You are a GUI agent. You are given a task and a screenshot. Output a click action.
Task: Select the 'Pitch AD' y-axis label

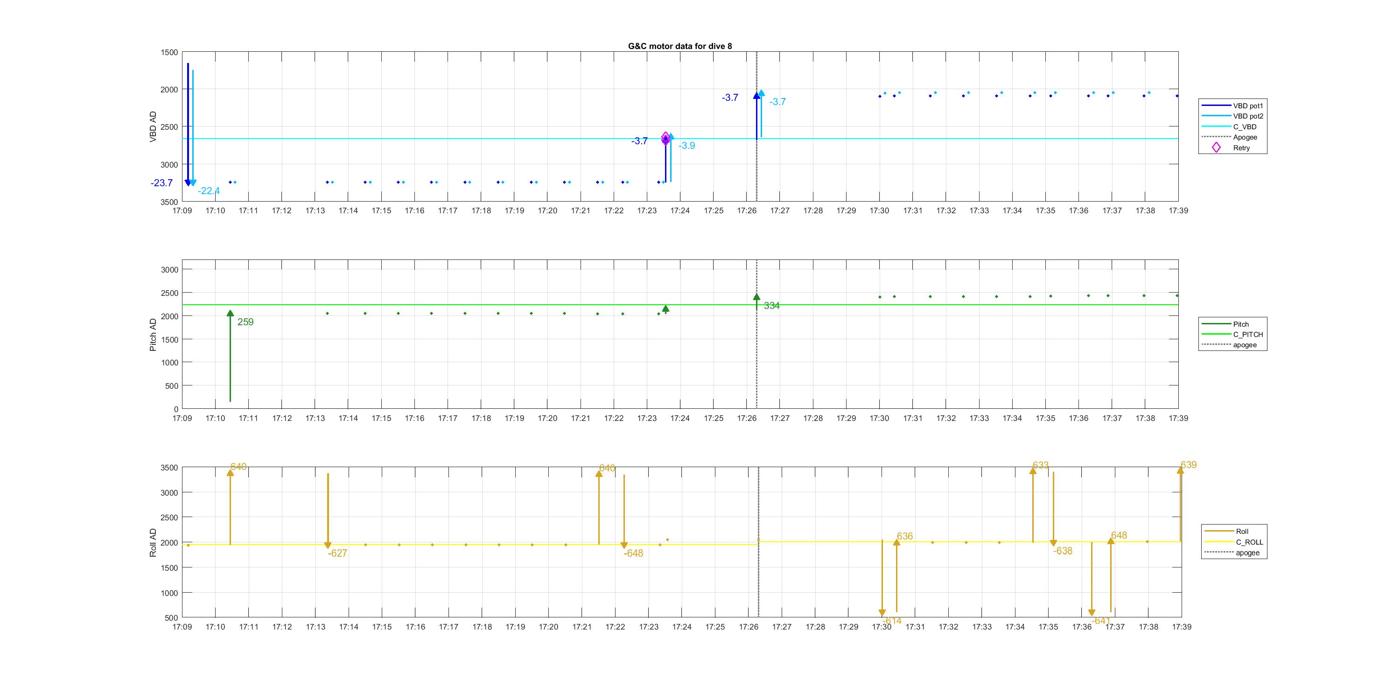pyautogui.click(x=154, y=335)
